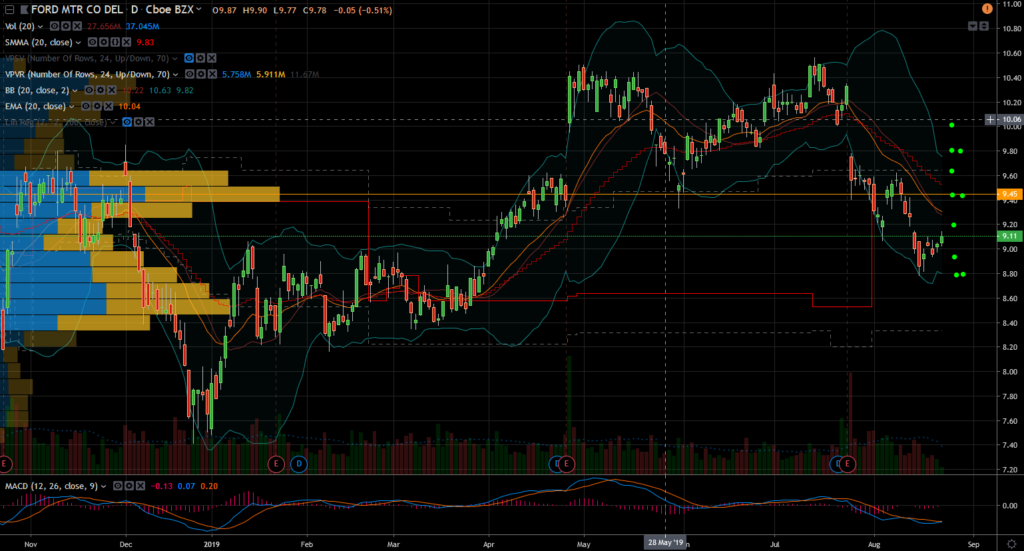Click the 10.06 crosshair price label

click(x=1011, y=119)
